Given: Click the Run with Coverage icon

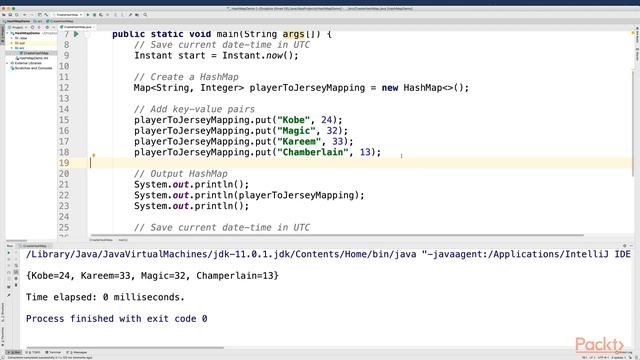Looking at the screenshot, I should coord(101,15).
